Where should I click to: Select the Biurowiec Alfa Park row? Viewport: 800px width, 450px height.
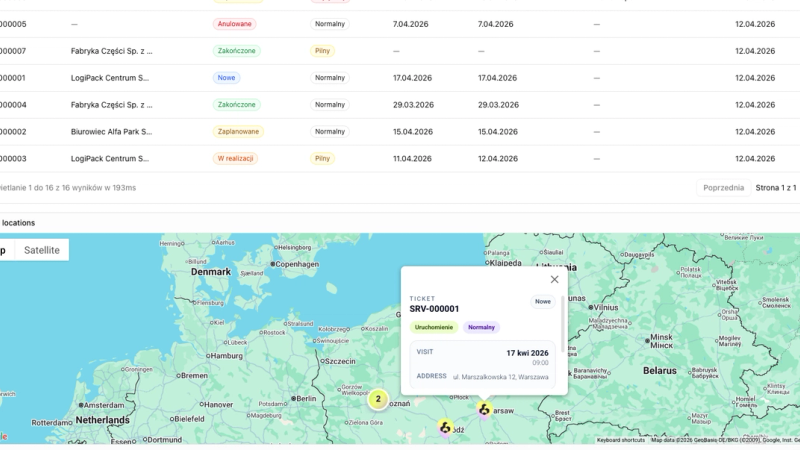(x=400, y=132)
